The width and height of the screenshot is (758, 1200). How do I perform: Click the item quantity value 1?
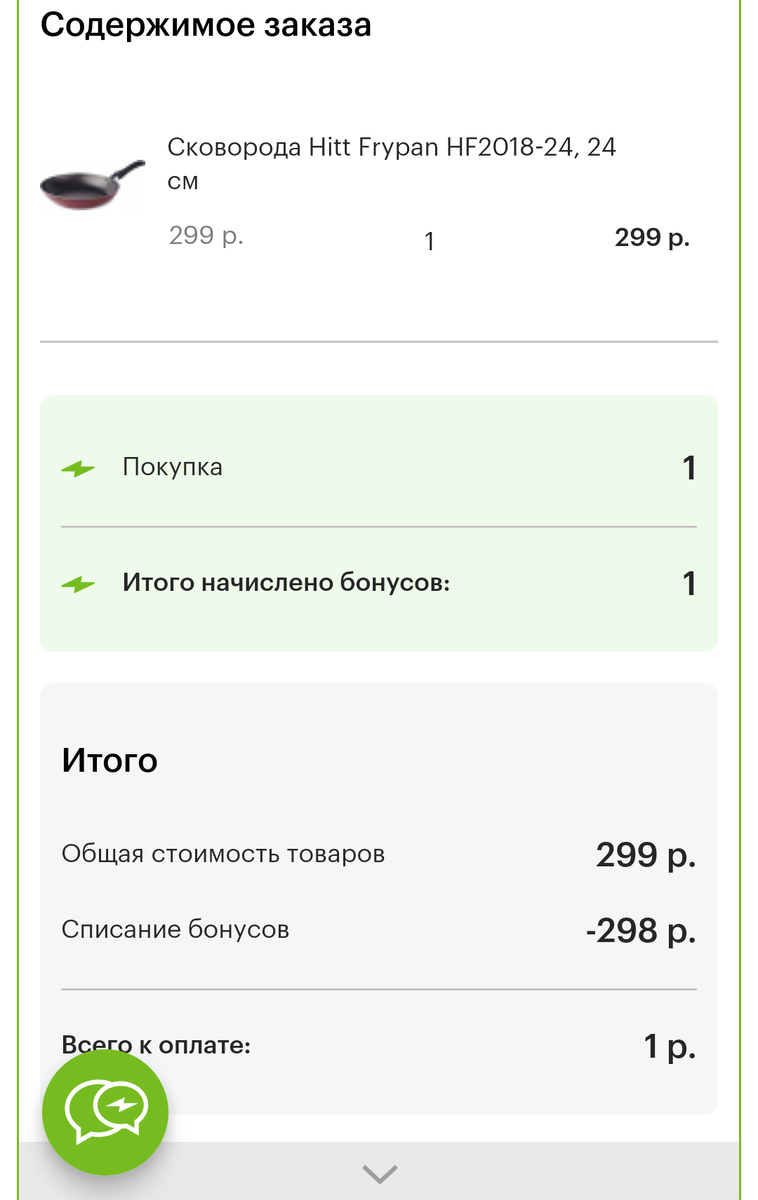click(x=427, y=240)
